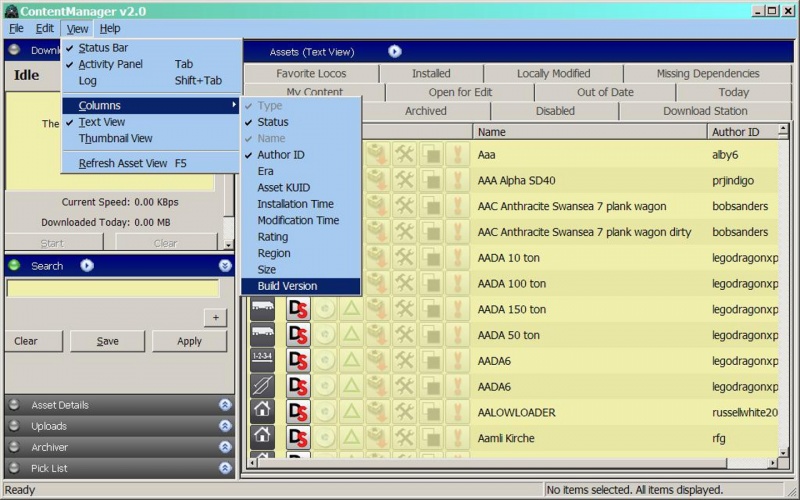This screenshot has height=500, width=800.
Task: Click the DS Download Station icon for AALOWLOADER
Action: pos(298,412)
